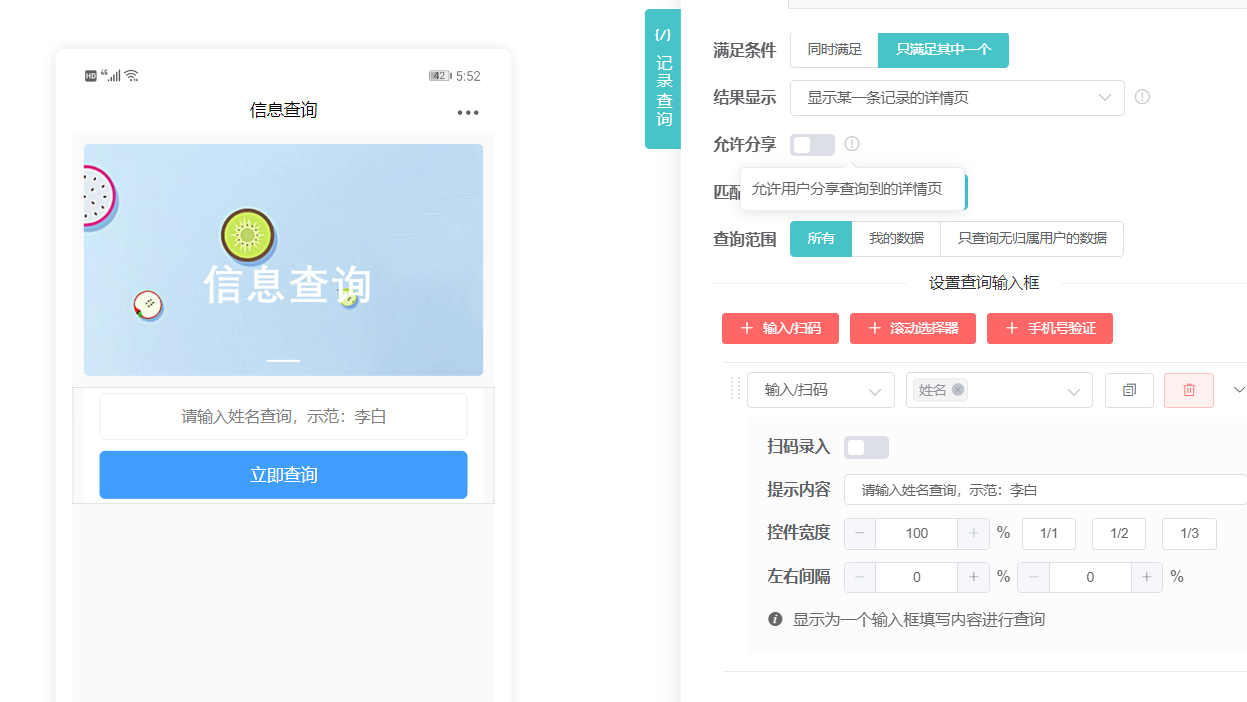Image resolution: width=1247 pixels, height=702 pixels.
Task: Click the info icon beside 结果显示
Action: pos(1142,97)
